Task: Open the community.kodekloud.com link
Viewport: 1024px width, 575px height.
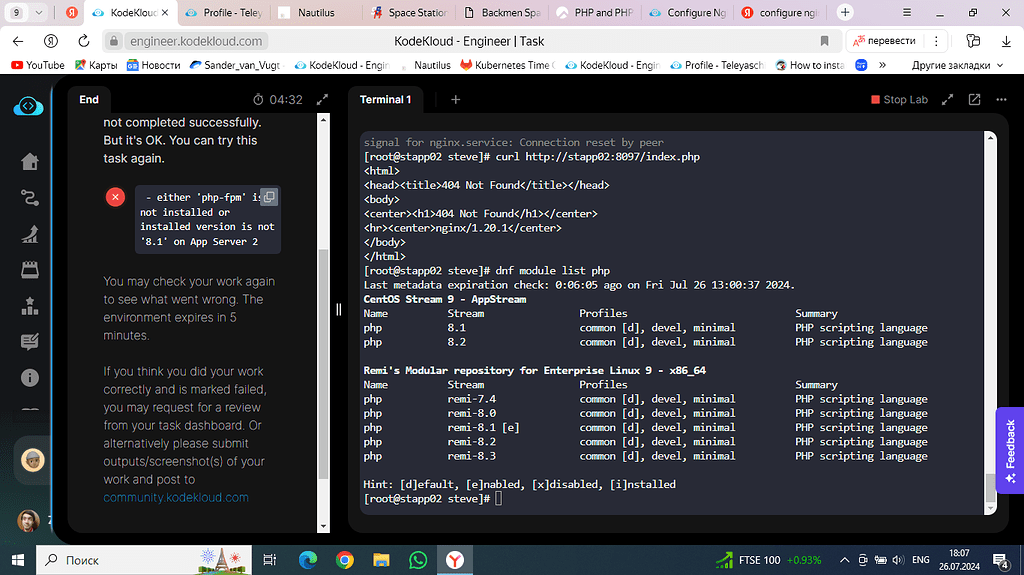Action: 176,497
